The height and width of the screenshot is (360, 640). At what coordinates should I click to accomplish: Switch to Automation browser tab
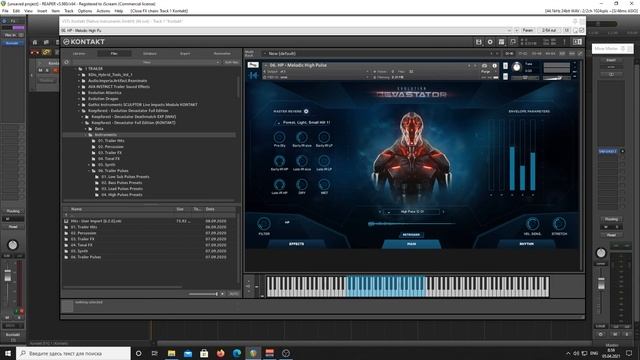click(222, 53)
